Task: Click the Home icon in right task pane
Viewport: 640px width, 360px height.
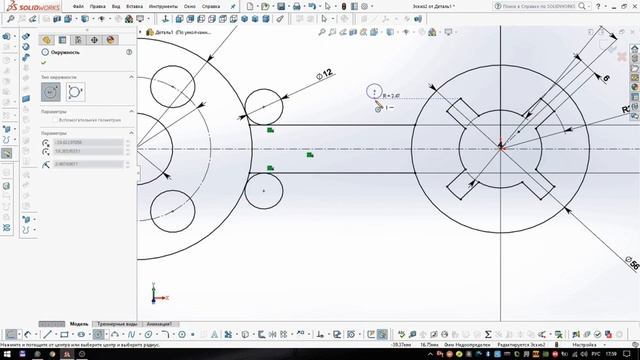Action: (x=635, y=49)
